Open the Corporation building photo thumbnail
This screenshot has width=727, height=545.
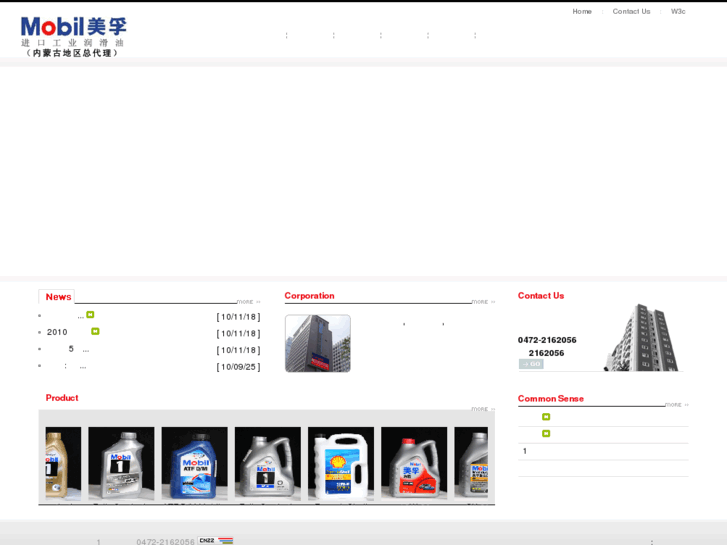click(318, 343)
